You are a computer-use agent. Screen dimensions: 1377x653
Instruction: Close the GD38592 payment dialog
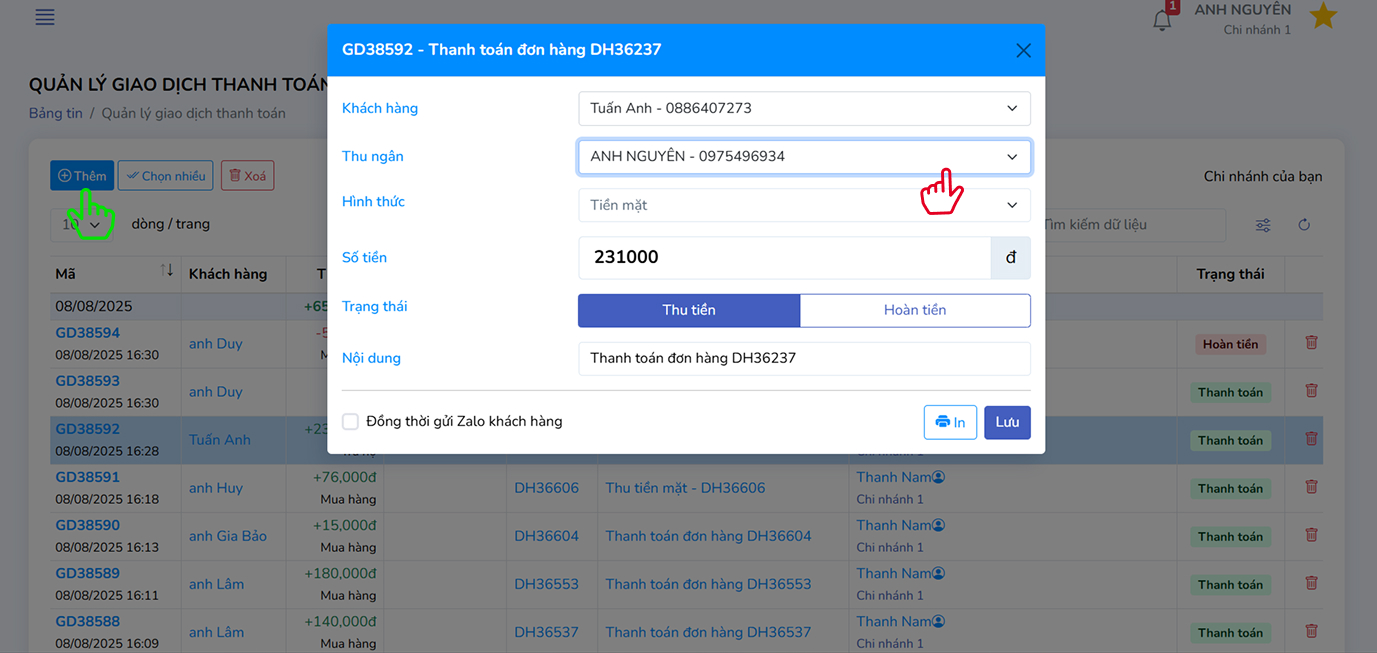(x=1023, y=50)
